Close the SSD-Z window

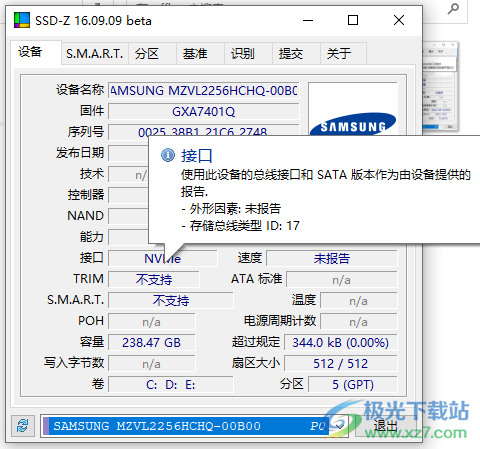(x=399, y=20)
